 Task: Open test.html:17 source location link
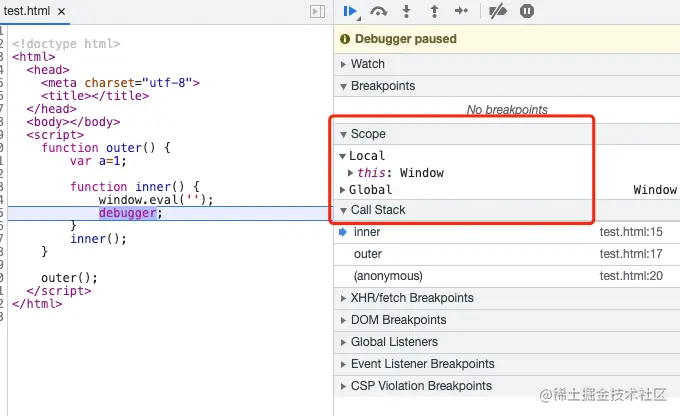coord(631,254)
